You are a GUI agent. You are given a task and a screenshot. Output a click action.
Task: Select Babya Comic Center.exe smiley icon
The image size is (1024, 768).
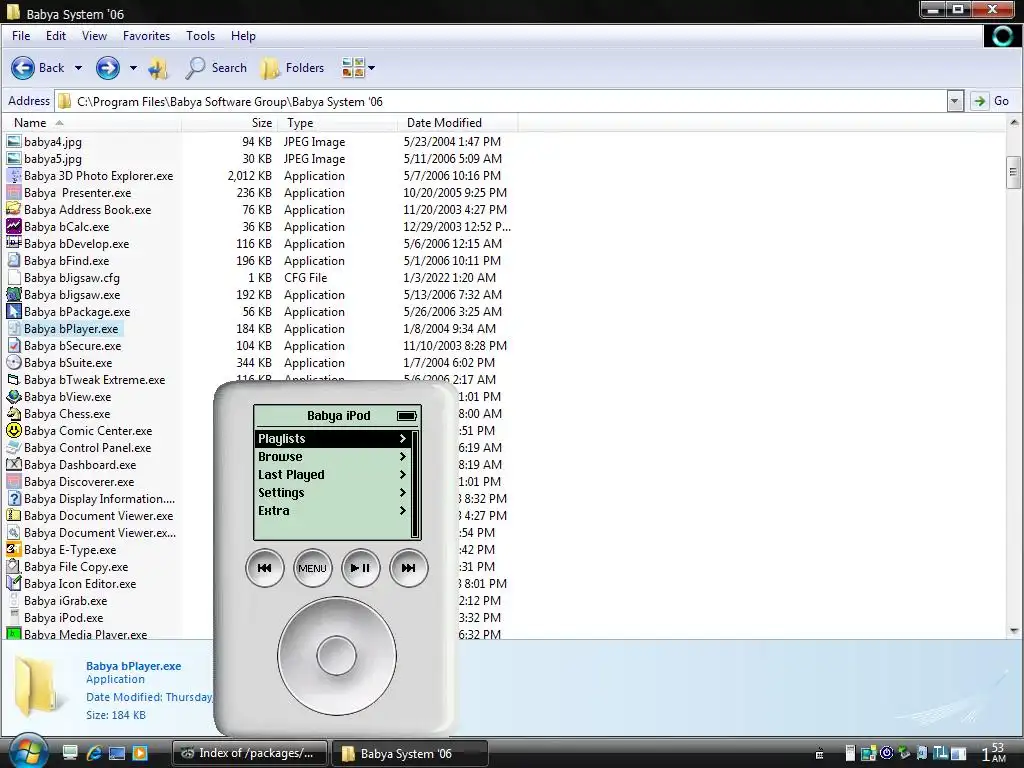pos(14,430)
